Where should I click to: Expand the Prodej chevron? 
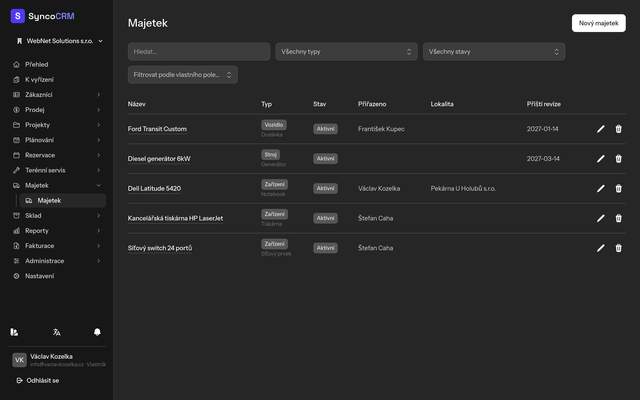coord(98,110)
